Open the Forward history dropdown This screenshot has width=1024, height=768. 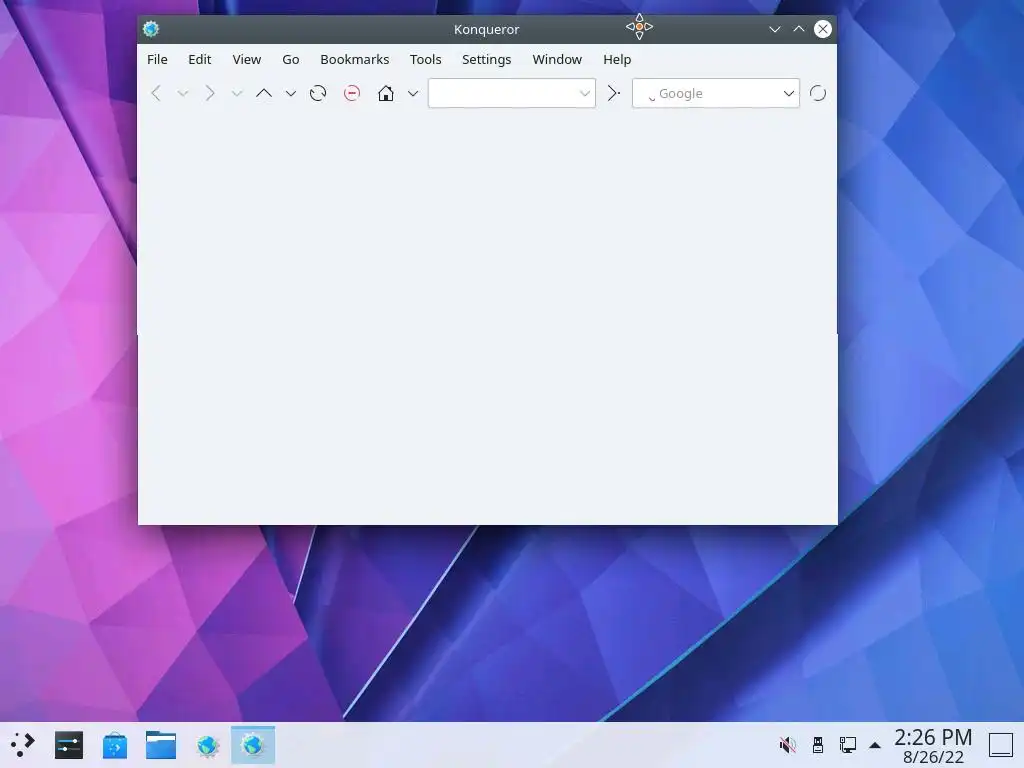[x=237, y=93]
